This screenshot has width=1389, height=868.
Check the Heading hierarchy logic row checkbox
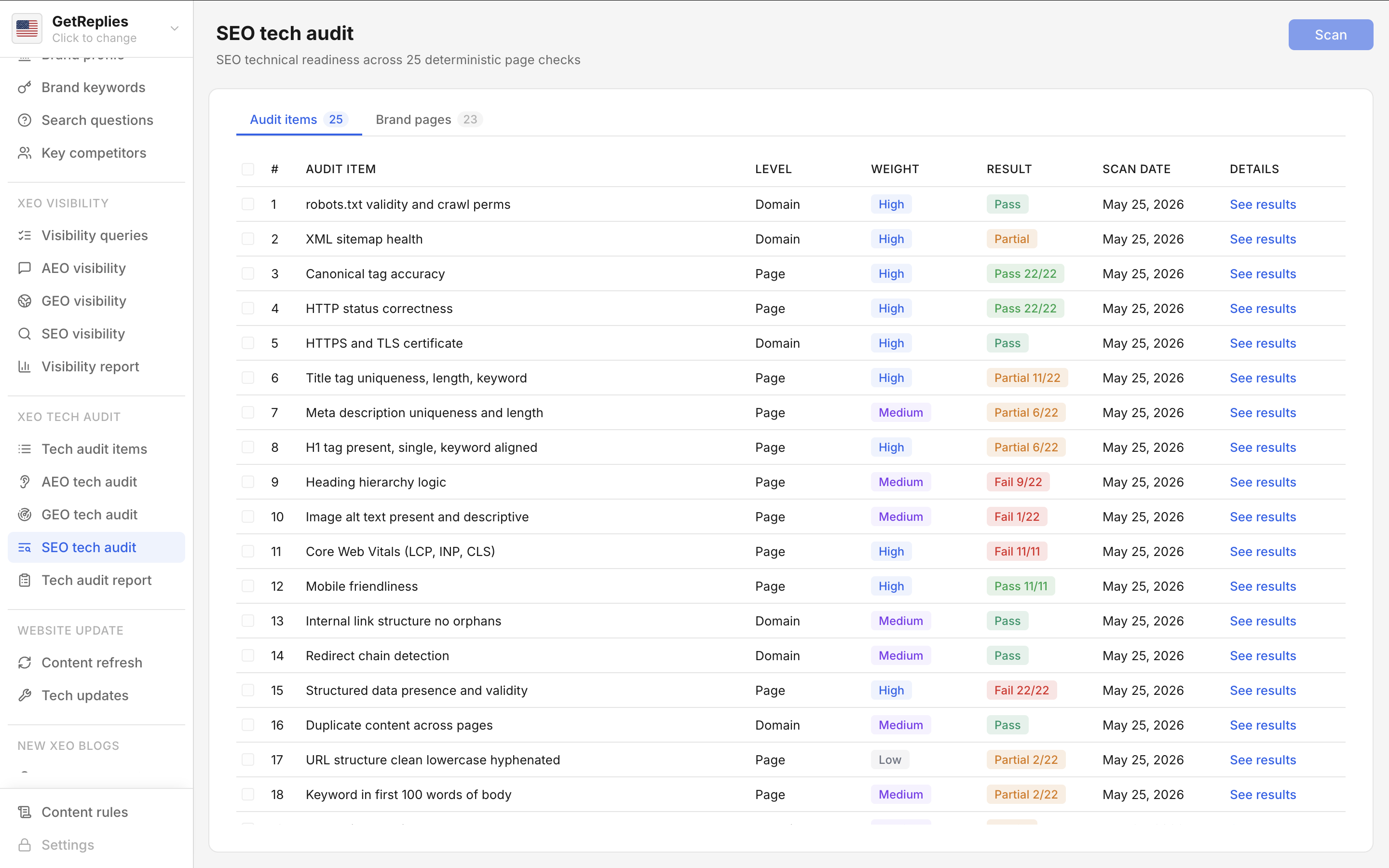pyautogui.click(x=248, y=482)
